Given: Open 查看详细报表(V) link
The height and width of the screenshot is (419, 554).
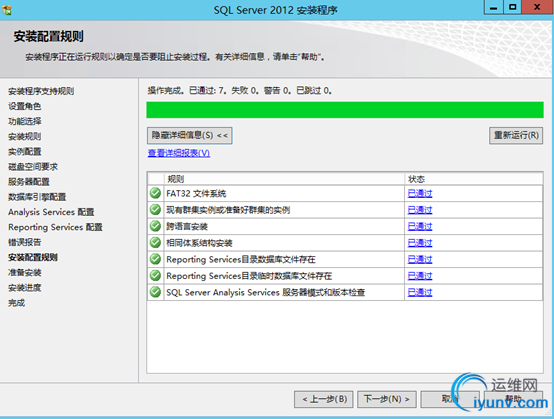Looking at the screenshot, I should click(x=179, y=153).
